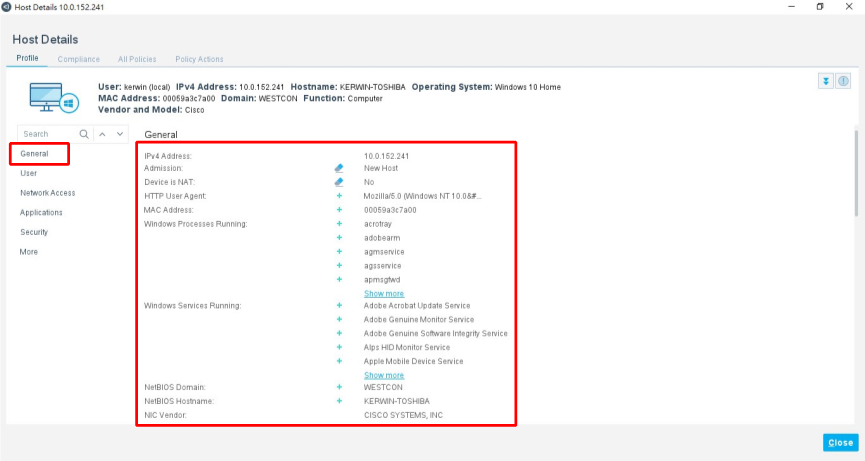Image resolution: width=865 pixels, height=461 pixels.
Task: Show more Windows Services Running
Action: click(384, 375)
